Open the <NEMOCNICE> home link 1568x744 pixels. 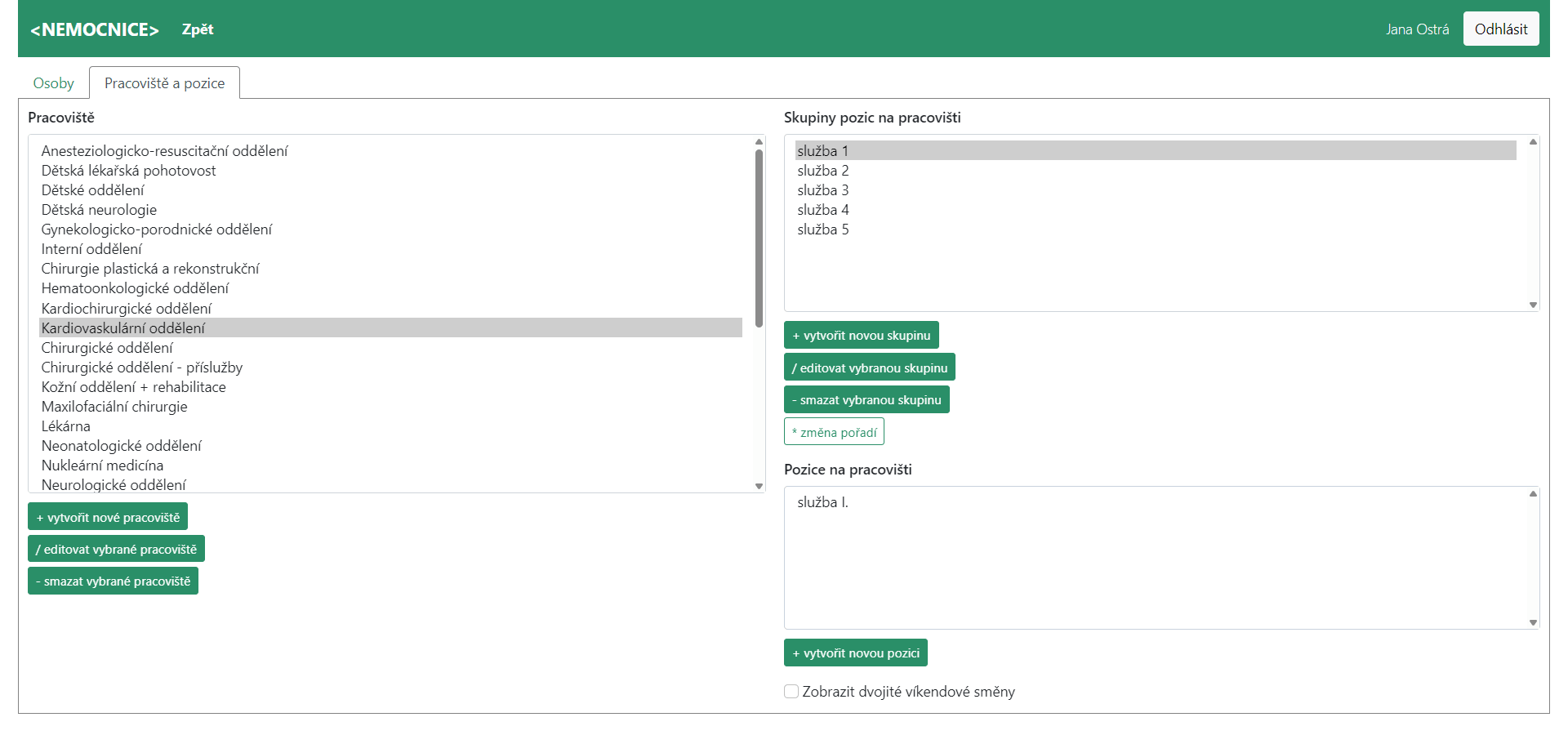[x=95, y=29]
